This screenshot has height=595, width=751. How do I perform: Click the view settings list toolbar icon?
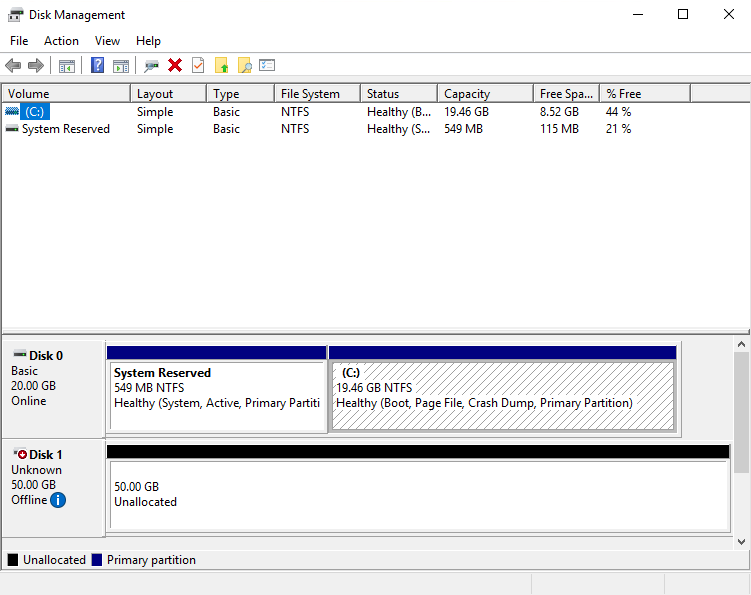point(267,65)
